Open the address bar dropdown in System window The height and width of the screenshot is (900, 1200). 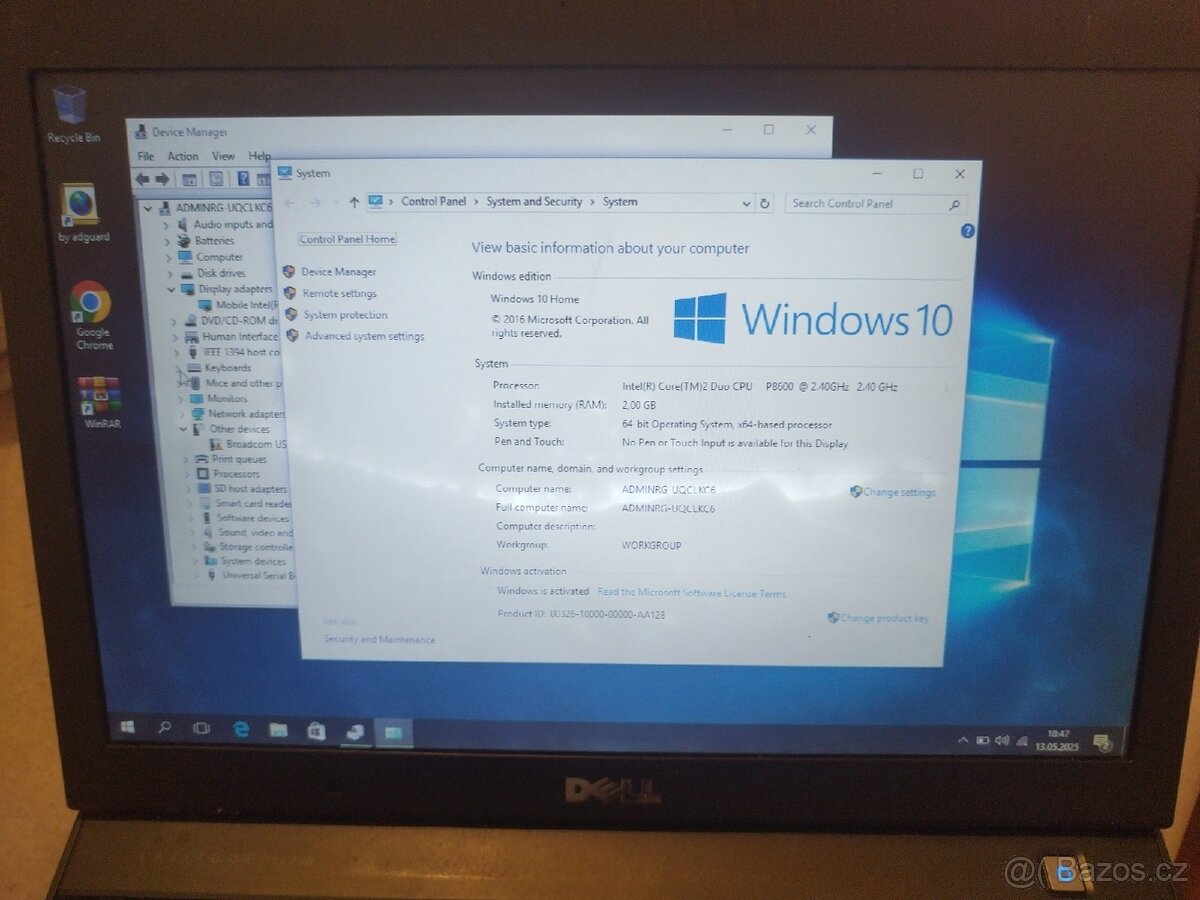pos(747,202)
